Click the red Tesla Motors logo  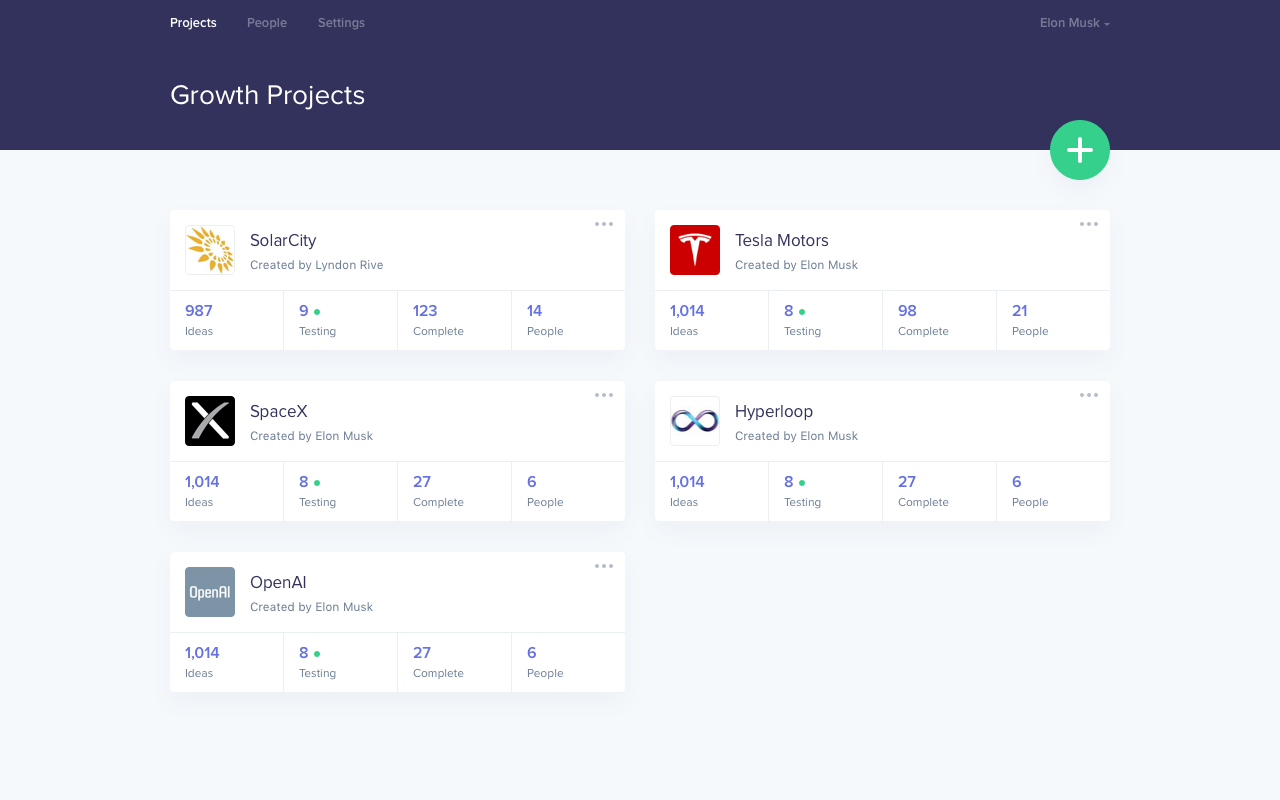(695, 250)
